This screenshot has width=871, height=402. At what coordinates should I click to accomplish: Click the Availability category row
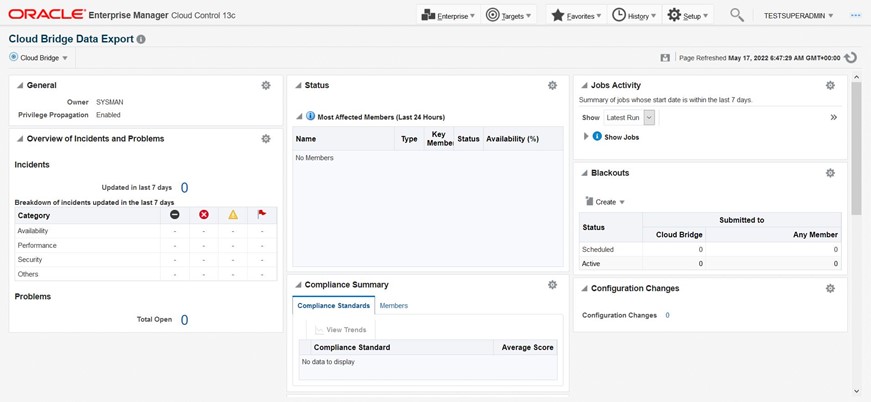[146, 231]
